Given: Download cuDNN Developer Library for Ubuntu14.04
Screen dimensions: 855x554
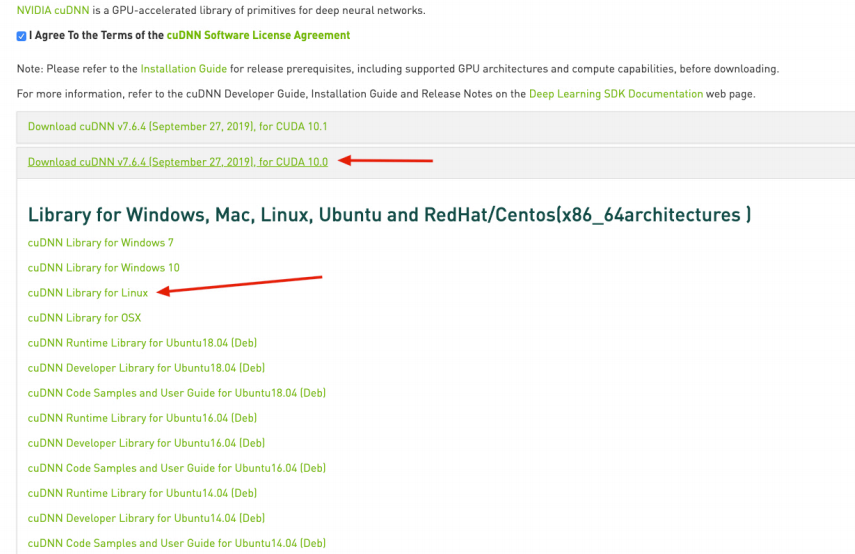Looking at the screenshot, I should (x=146, y=519).
